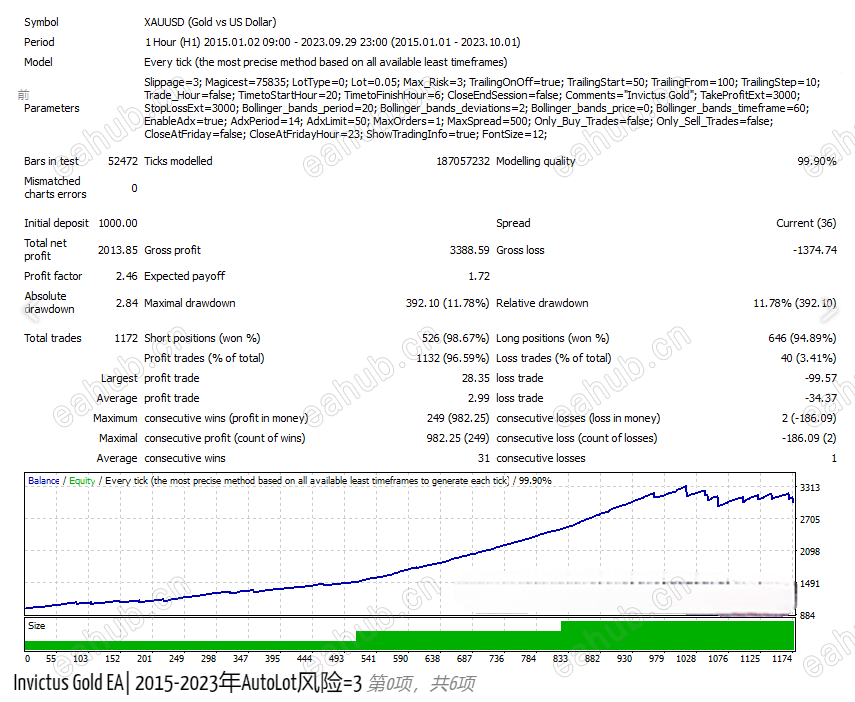Click the 'Equity' legend label in chart

point(82,481)
